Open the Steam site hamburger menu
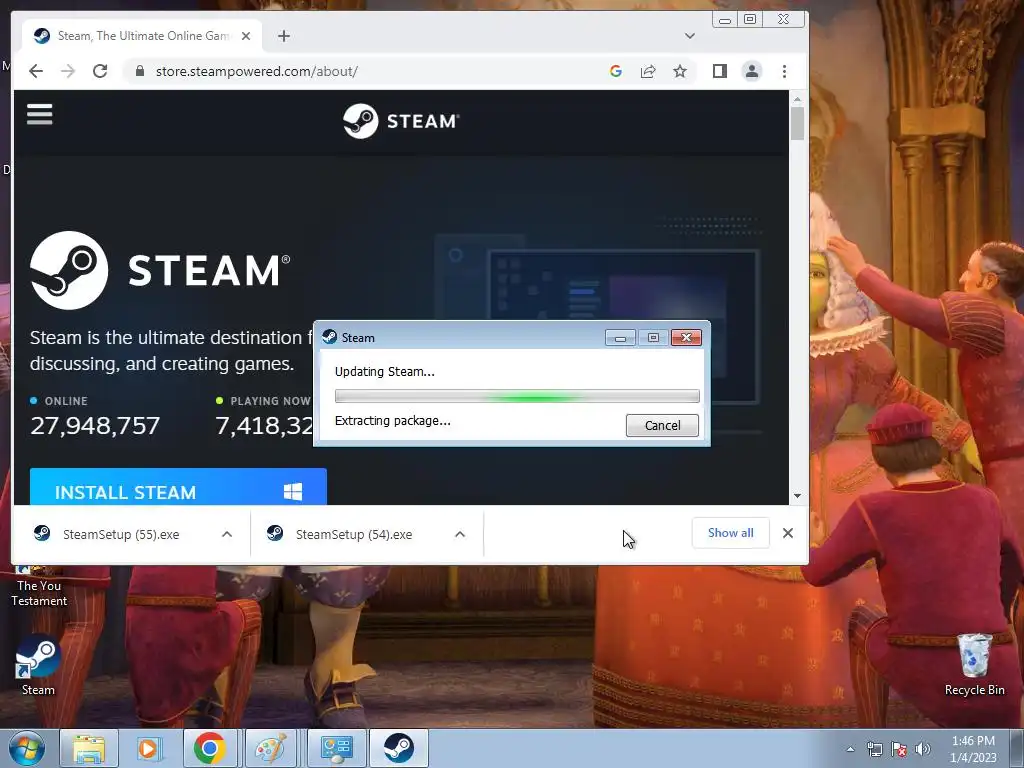 39,114
